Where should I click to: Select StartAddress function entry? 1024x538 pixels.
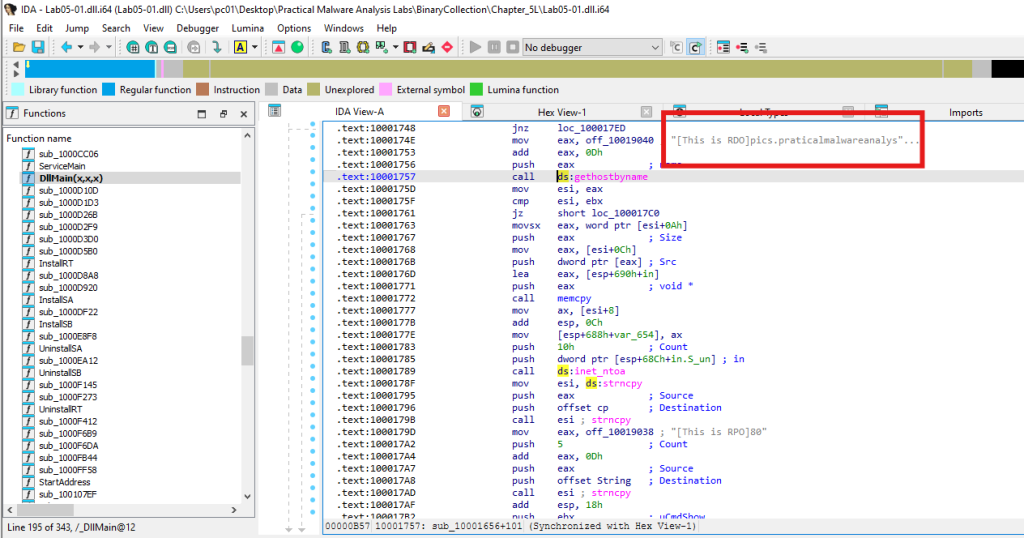click(x=65, y=482)
